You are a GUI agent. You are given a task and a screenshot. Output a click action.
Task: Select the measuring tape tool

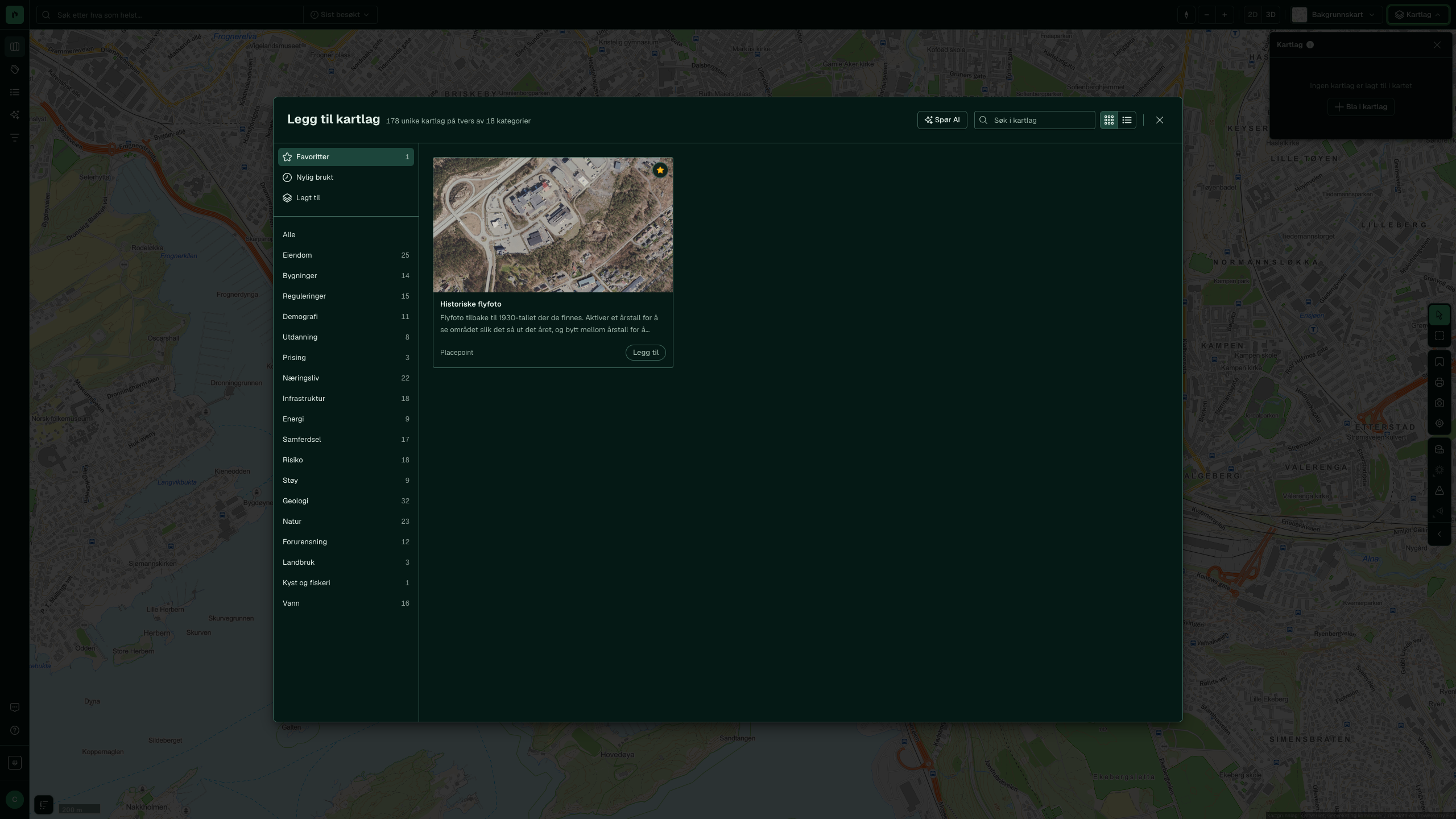pos(1440,449)
